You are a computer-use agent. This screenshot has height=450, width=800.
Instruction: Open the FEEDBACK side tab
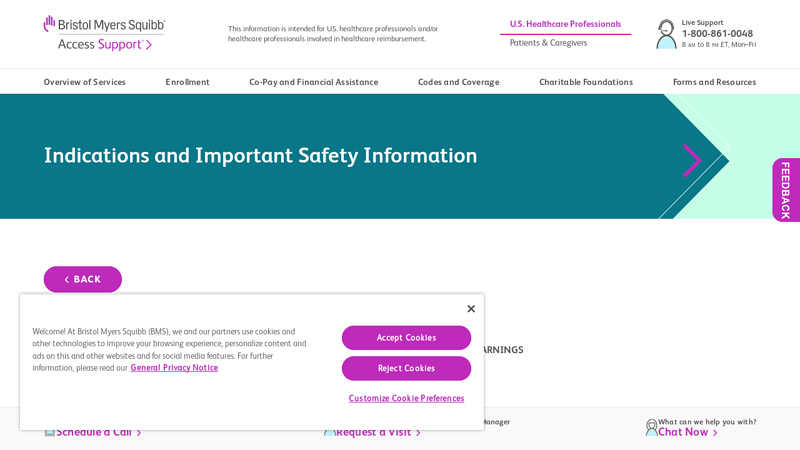tap(786, 190)
